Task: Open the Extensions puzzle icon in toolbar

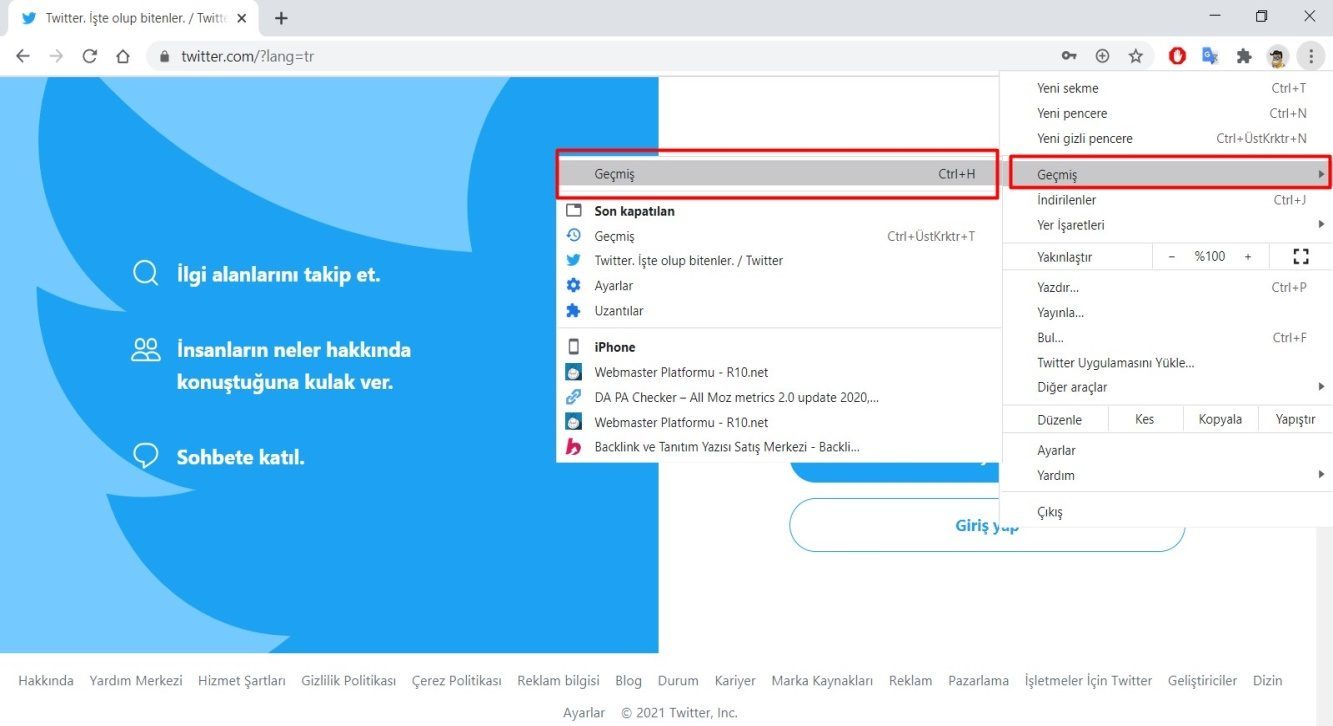Action: [1244, 56]
